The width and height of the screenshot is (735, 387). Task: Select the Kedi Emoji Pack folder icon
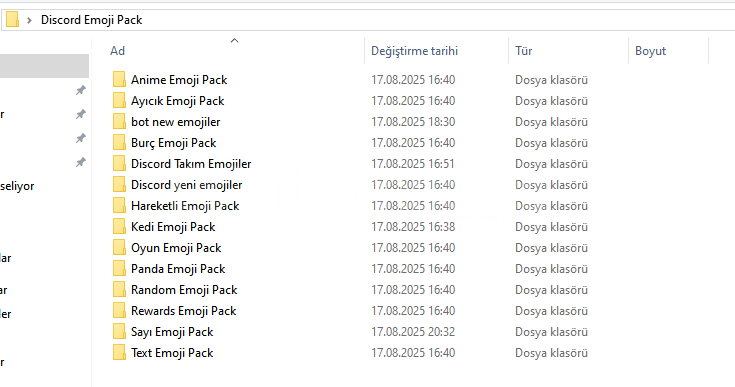(x=119, y=227)
